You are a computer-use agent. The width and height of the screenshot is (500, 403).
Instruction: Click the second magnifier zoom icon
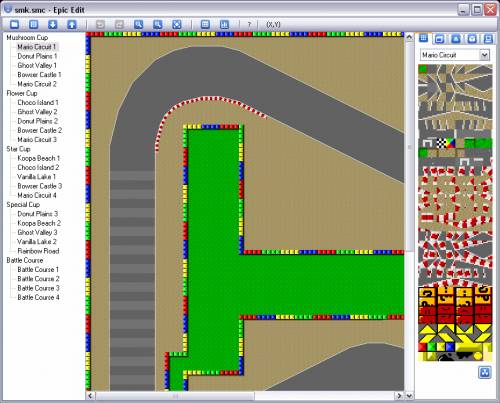(158, 24)
